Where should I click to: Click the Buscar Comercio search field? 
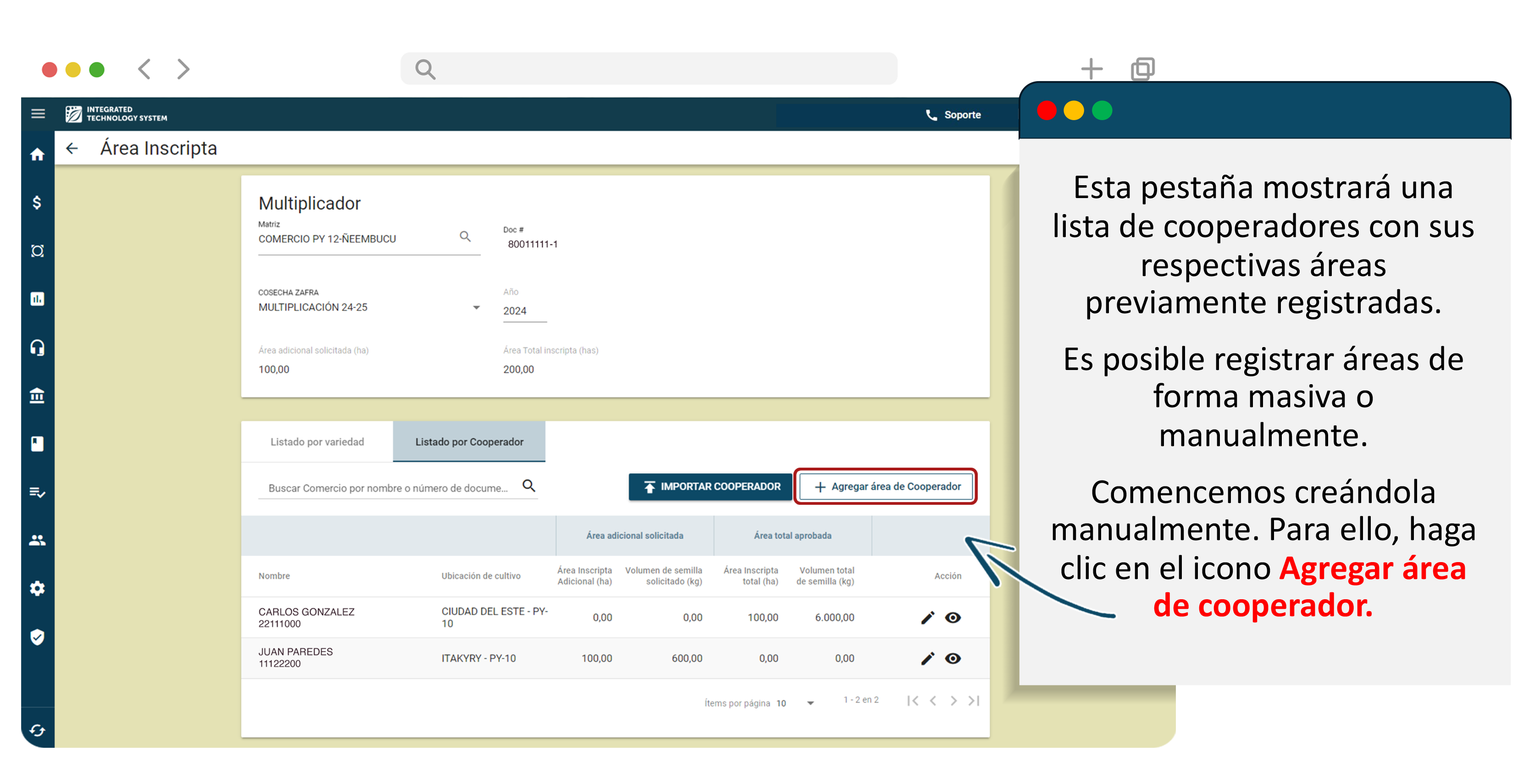tap(388, 488)
